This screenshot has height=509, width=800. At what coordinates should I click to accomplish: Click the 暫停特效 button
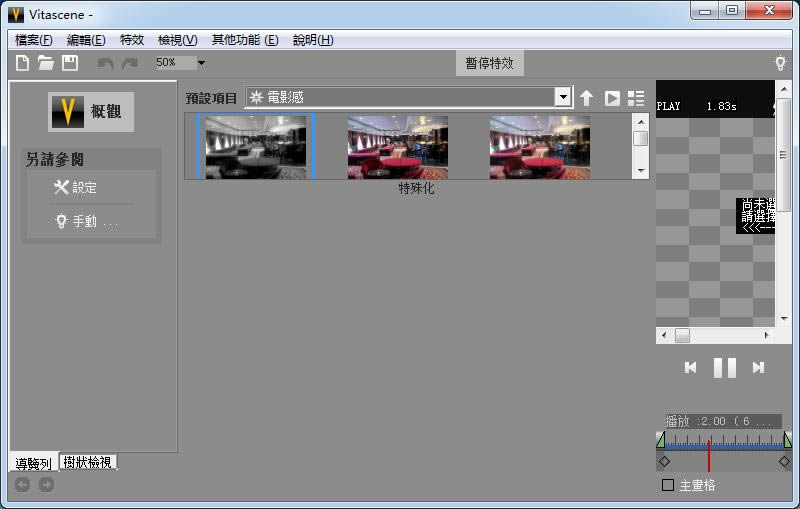pyautogui.click(x=489, y=63)
